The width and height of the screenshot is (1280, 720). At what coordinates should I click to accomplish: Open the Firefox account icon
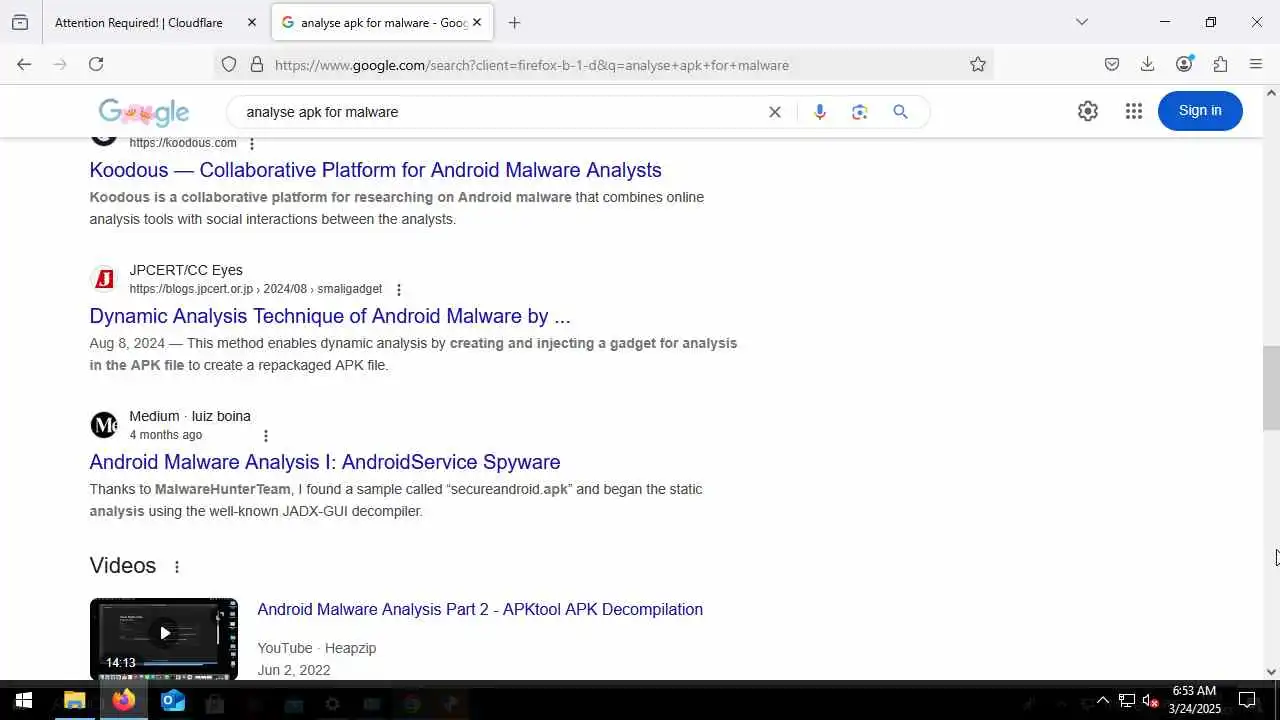[x=1184, y=64]
